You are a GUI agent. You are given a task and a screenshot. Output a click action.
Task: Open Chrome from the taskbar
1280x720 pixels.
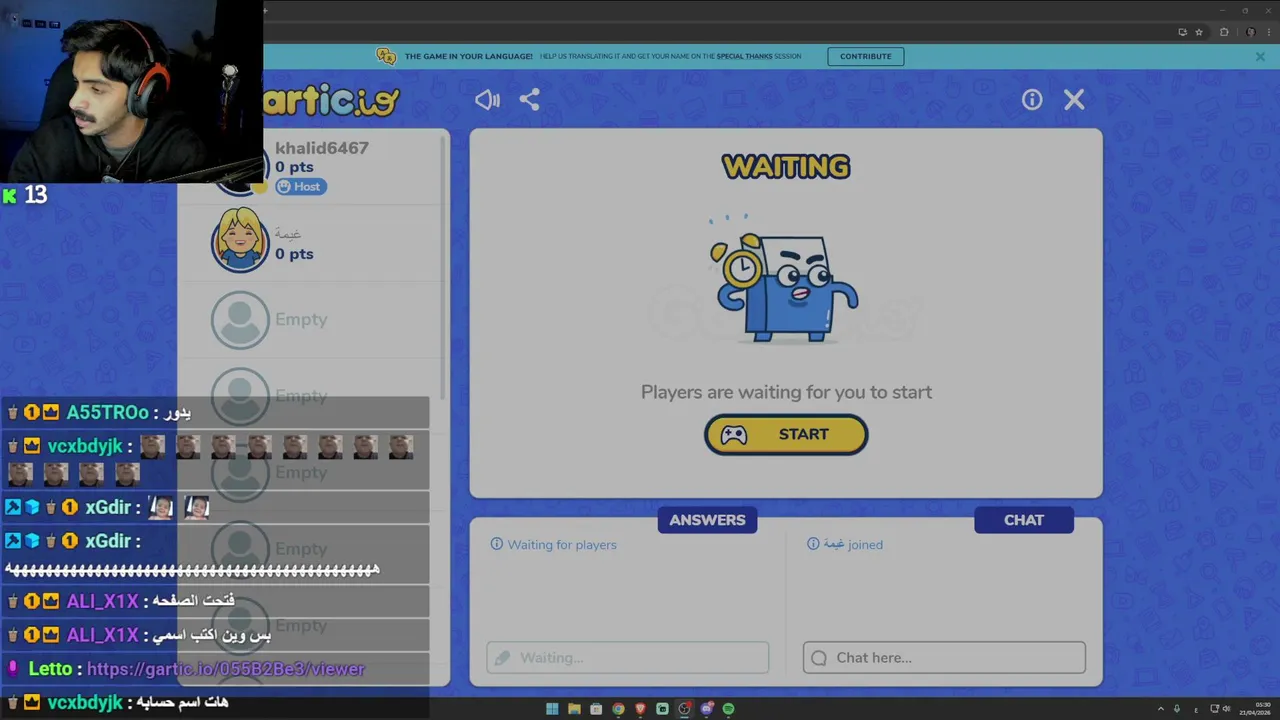point(618,709)
